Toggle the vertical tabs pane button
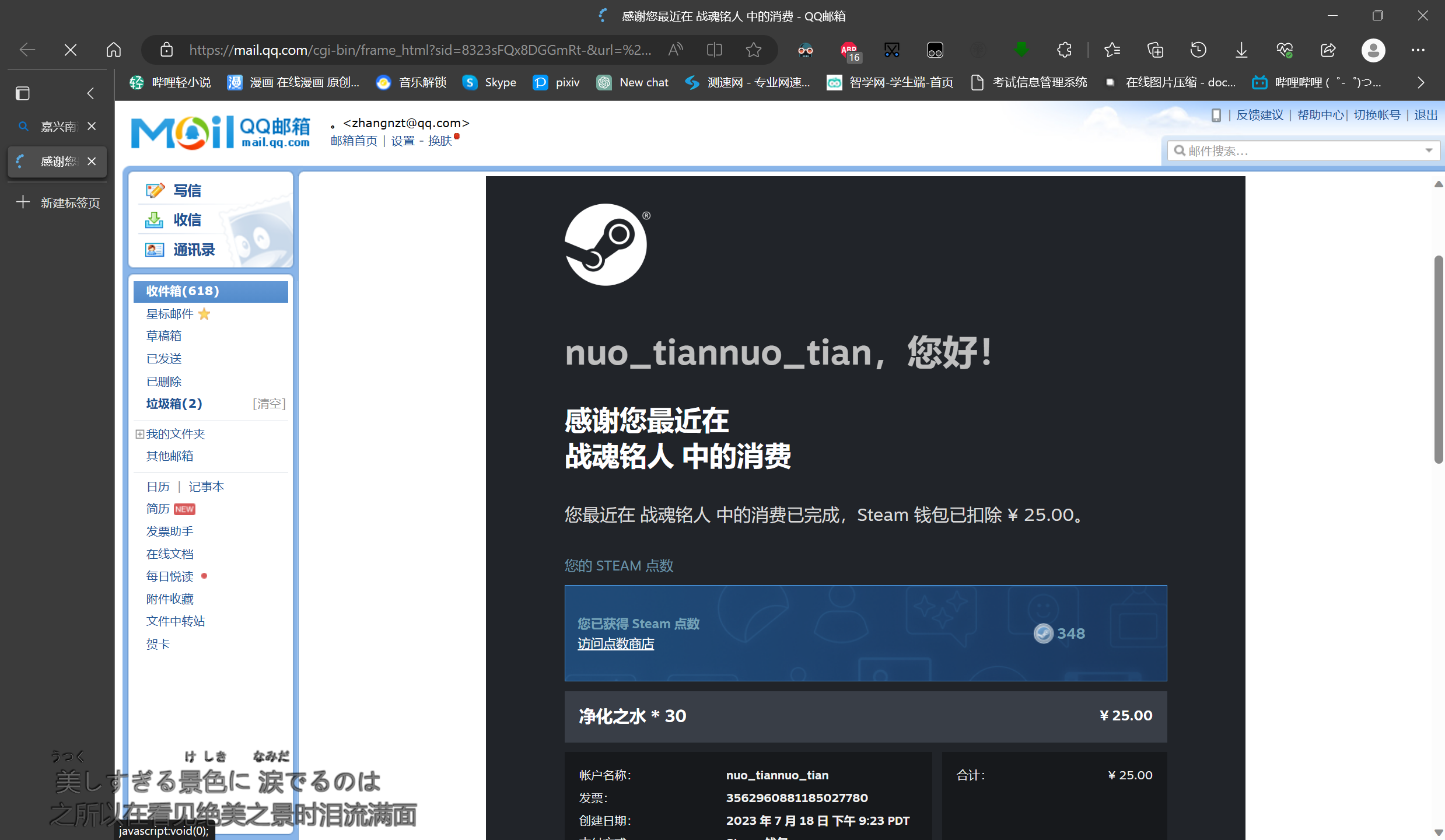The image size is (1445, 840). coord(23,93)
